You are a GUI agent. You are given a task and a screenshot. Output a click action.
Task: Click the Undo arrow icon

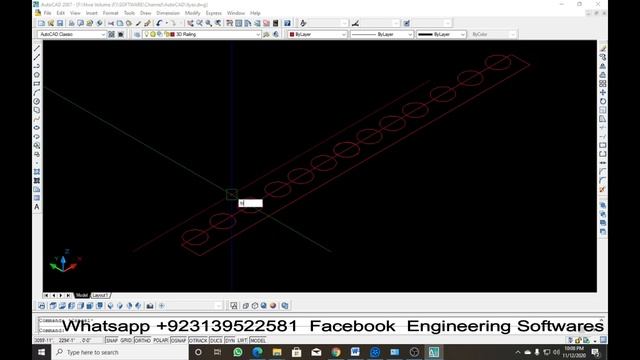159,23
